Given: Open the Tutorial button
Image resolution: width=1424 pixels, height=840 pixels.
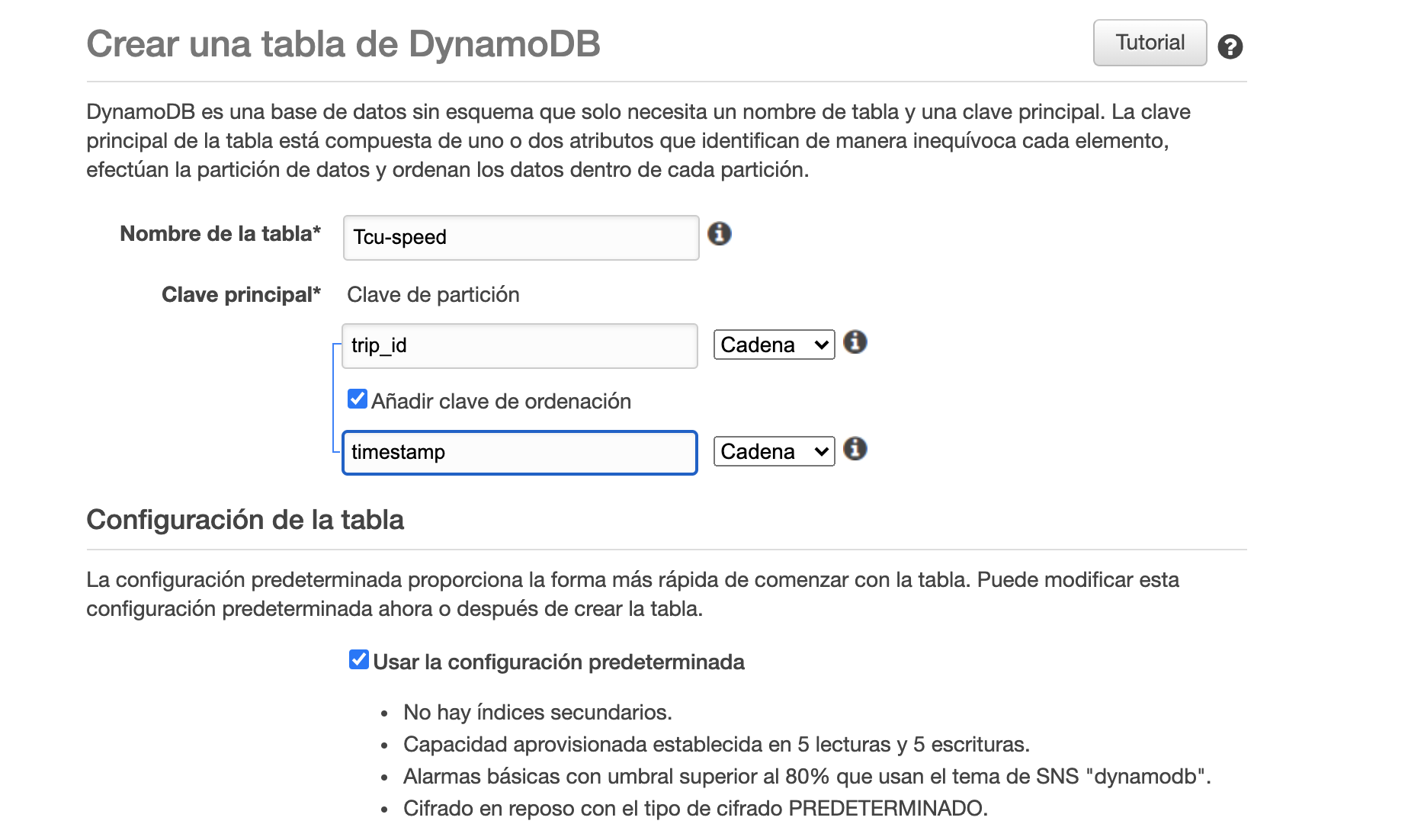Looking at the screenshot, I should [x=1150, y=43].
